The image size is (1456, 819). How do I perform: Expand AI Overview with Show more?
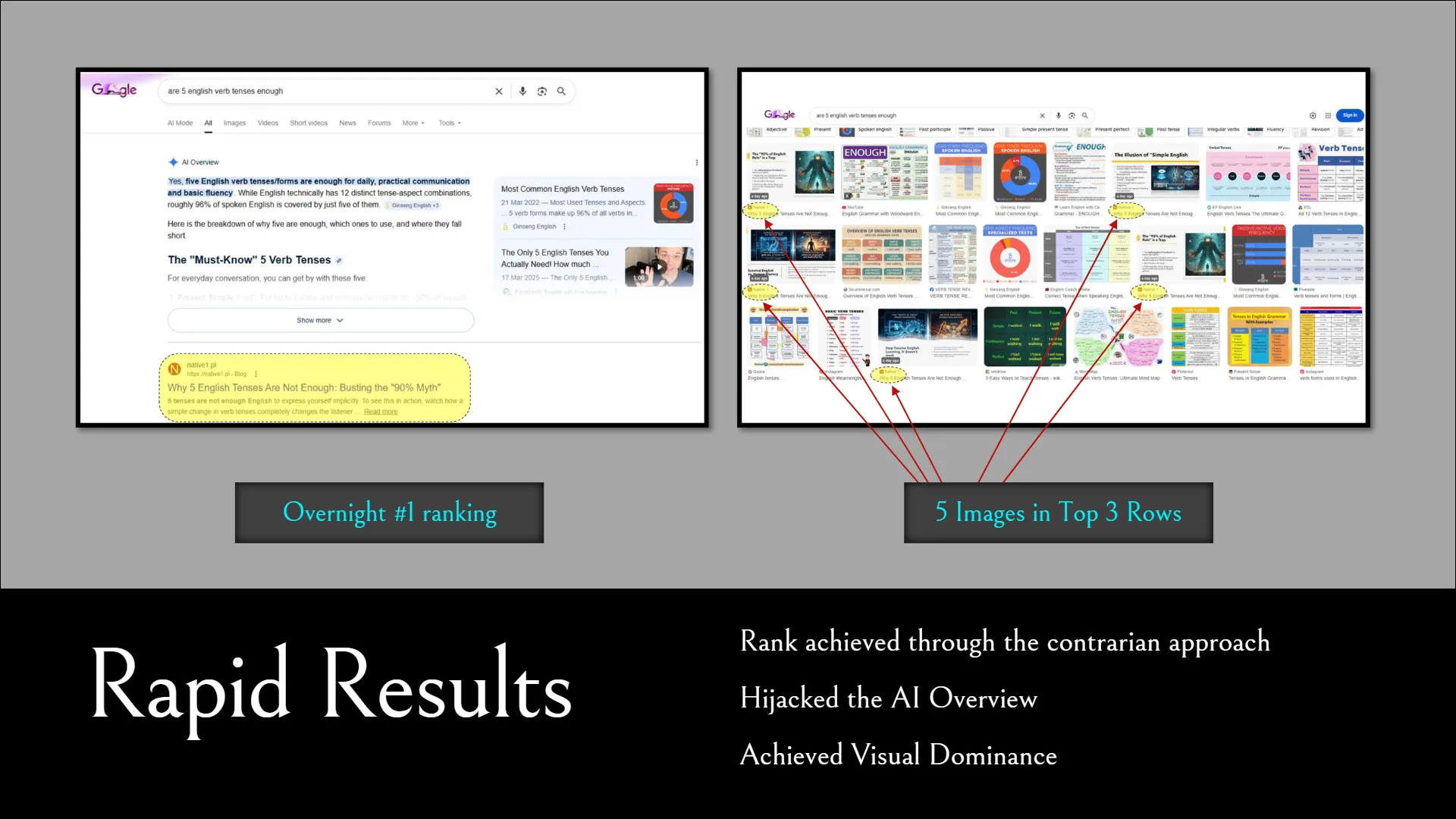321,321
